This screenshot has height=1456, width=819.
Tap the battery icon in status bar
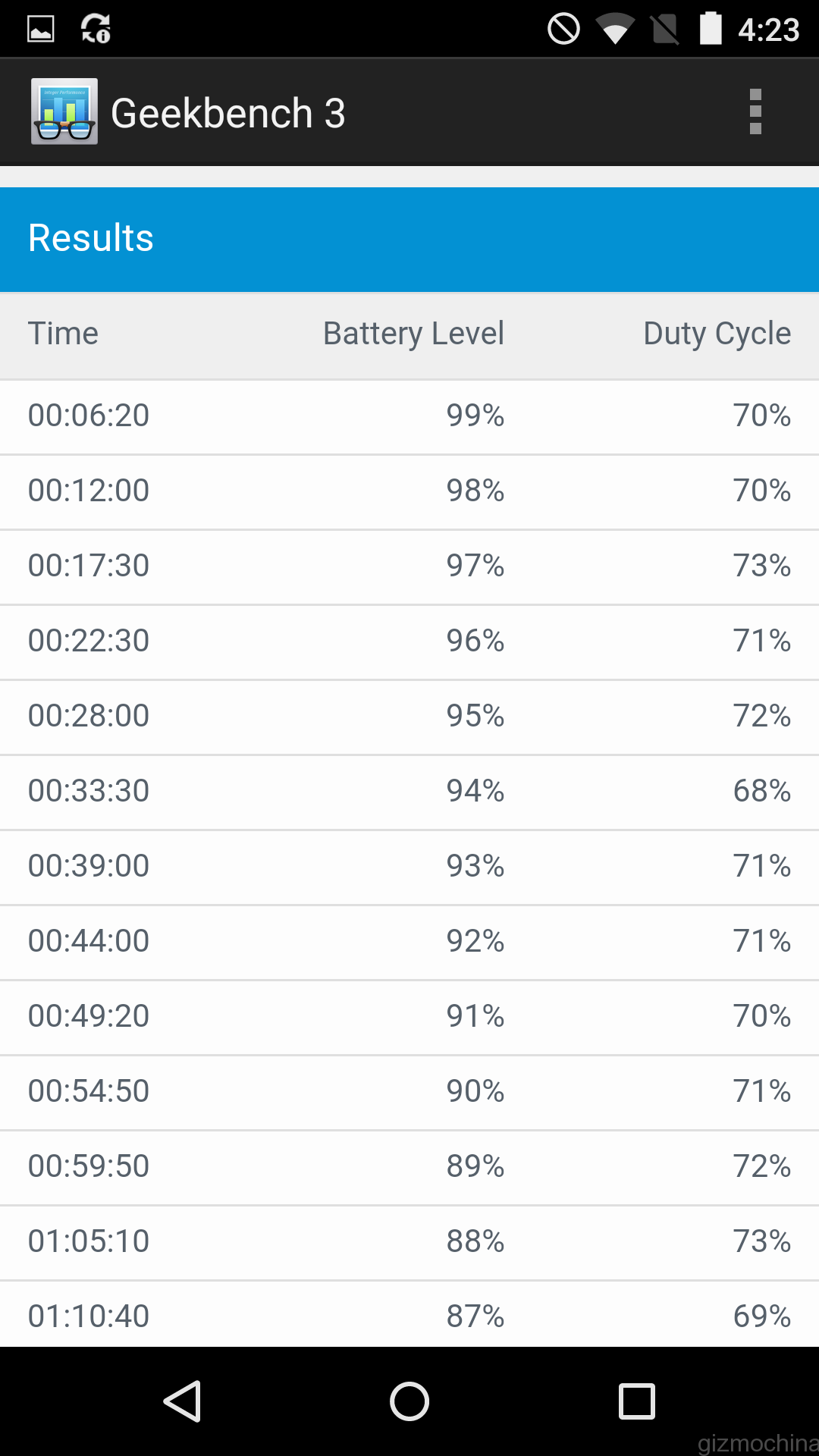click(711, 29)
